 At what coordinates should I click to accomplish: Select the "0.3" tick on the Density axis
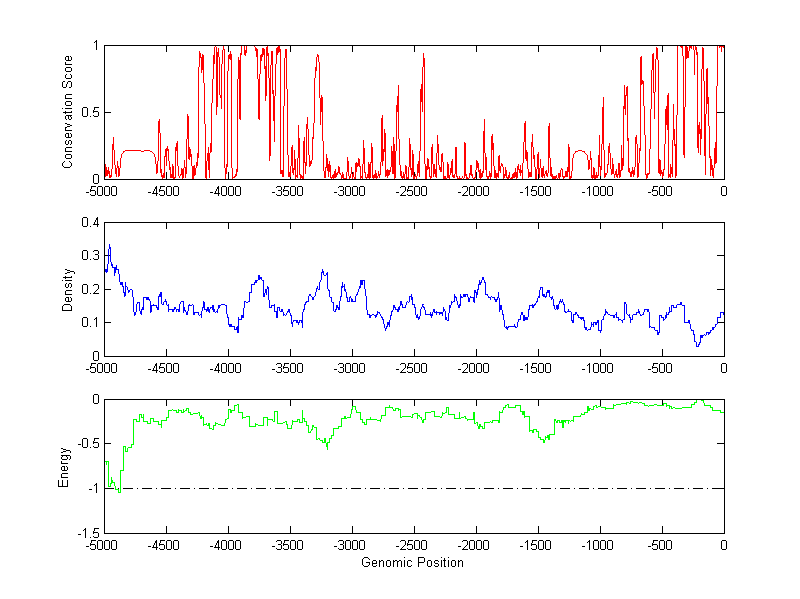click(90, 256)
